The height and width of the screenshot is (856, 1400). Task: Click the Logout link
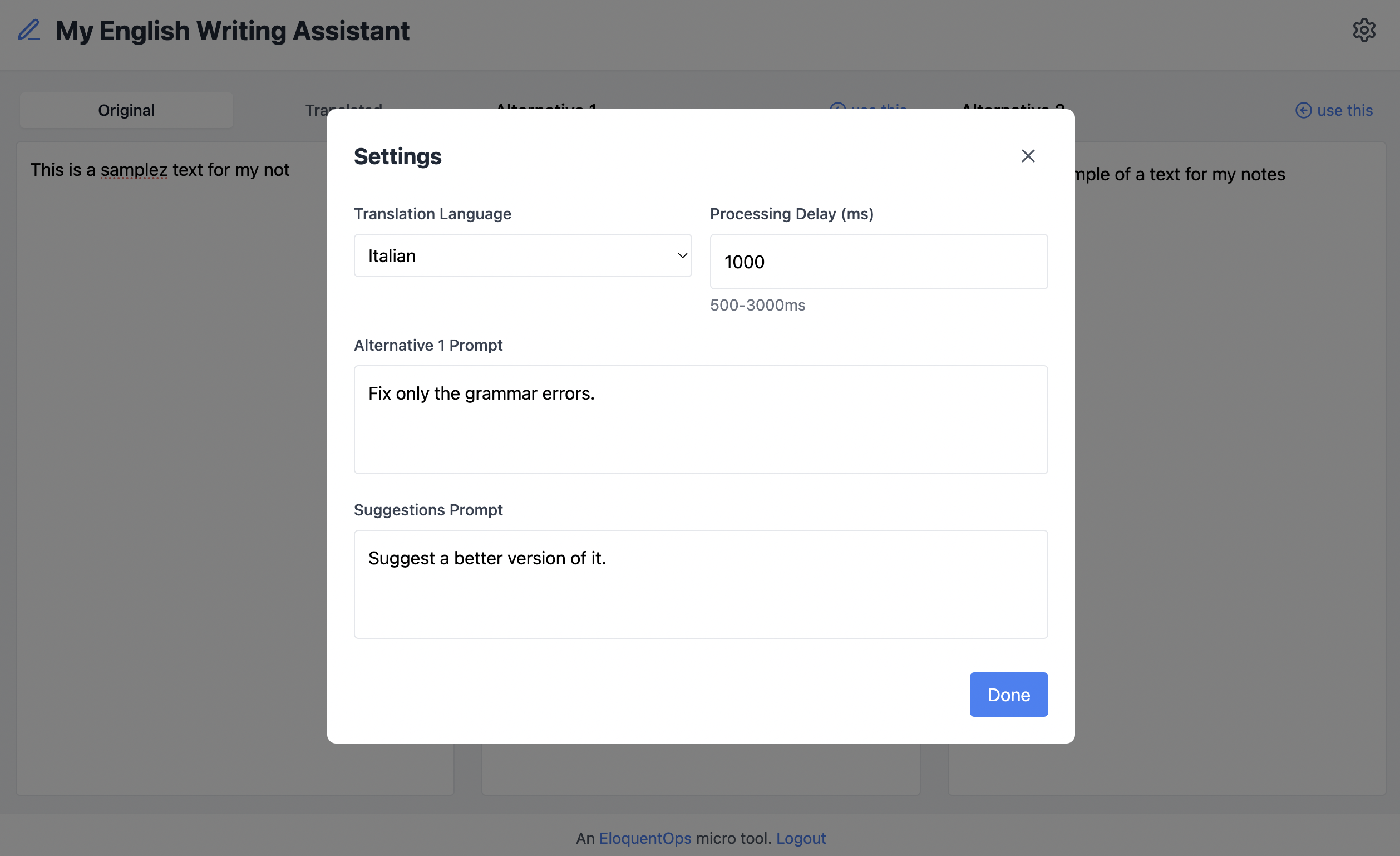(801, 838)
